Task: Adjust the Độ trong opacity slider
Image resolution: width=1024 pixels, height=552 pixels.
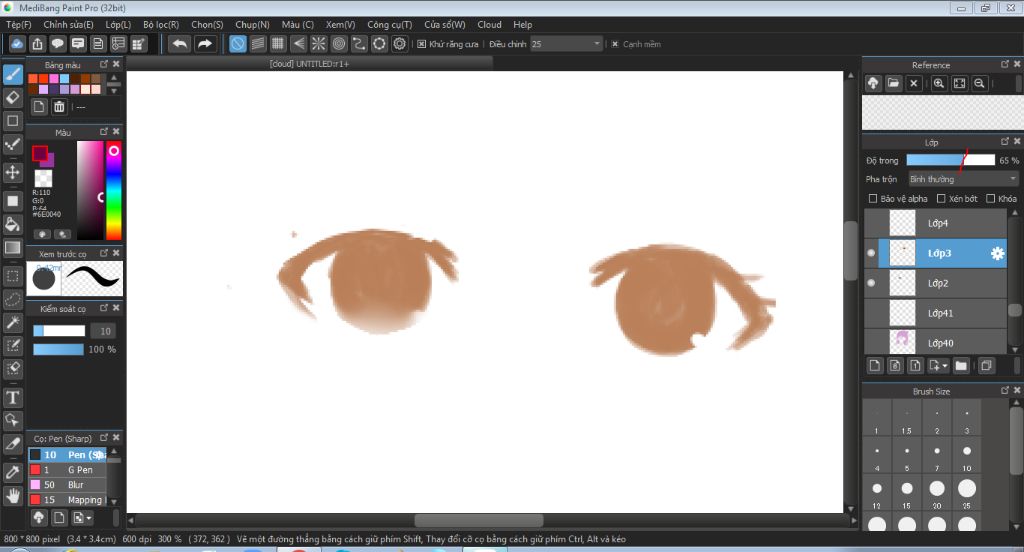Action: (950, 160)
